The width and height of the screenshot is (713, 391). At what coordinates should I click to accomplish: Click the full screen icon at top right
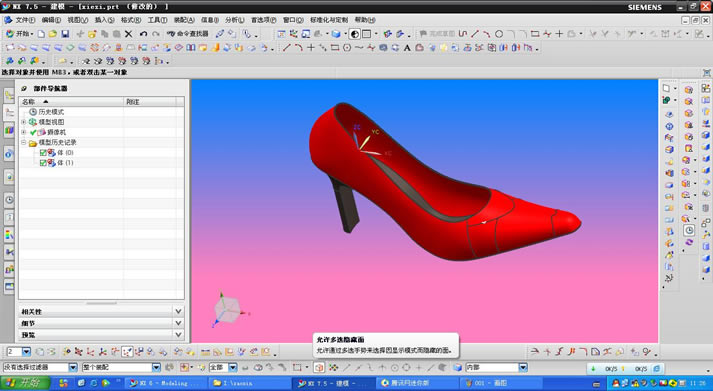pyautogui.click(x=706, y=73)
